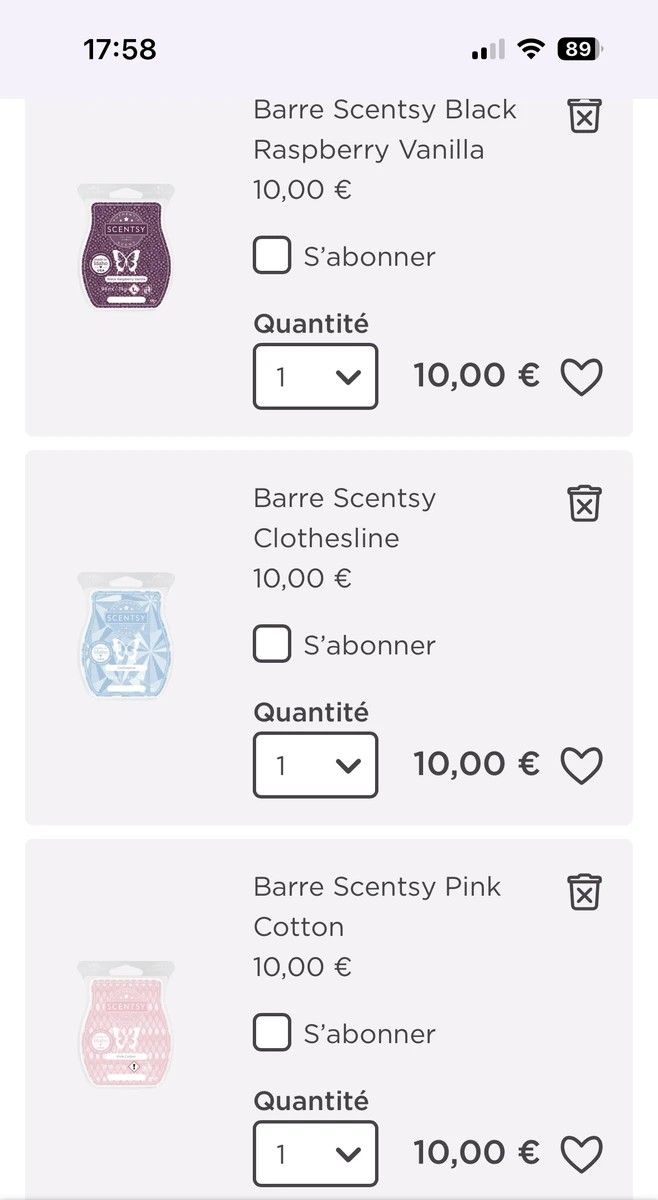Open the Barre Scentsy Clothesline product title
658x1200 pixels.
point(344,518)
